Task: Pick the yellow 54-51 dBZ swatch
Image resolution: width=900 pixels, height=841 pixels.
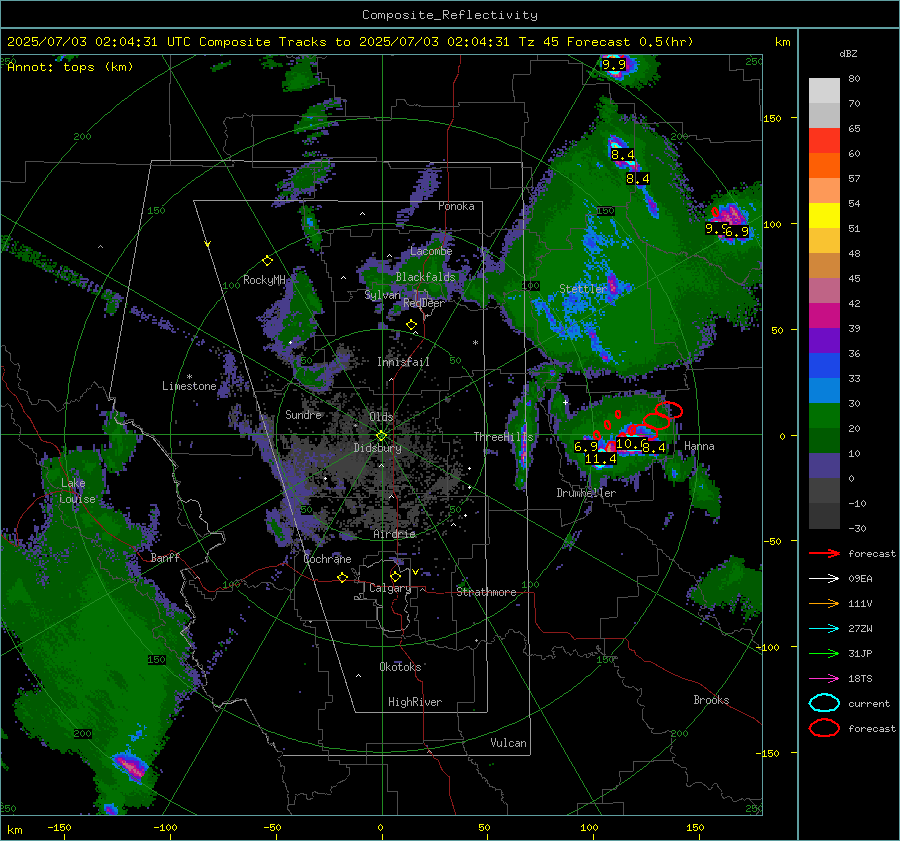Action: (824, 216)
